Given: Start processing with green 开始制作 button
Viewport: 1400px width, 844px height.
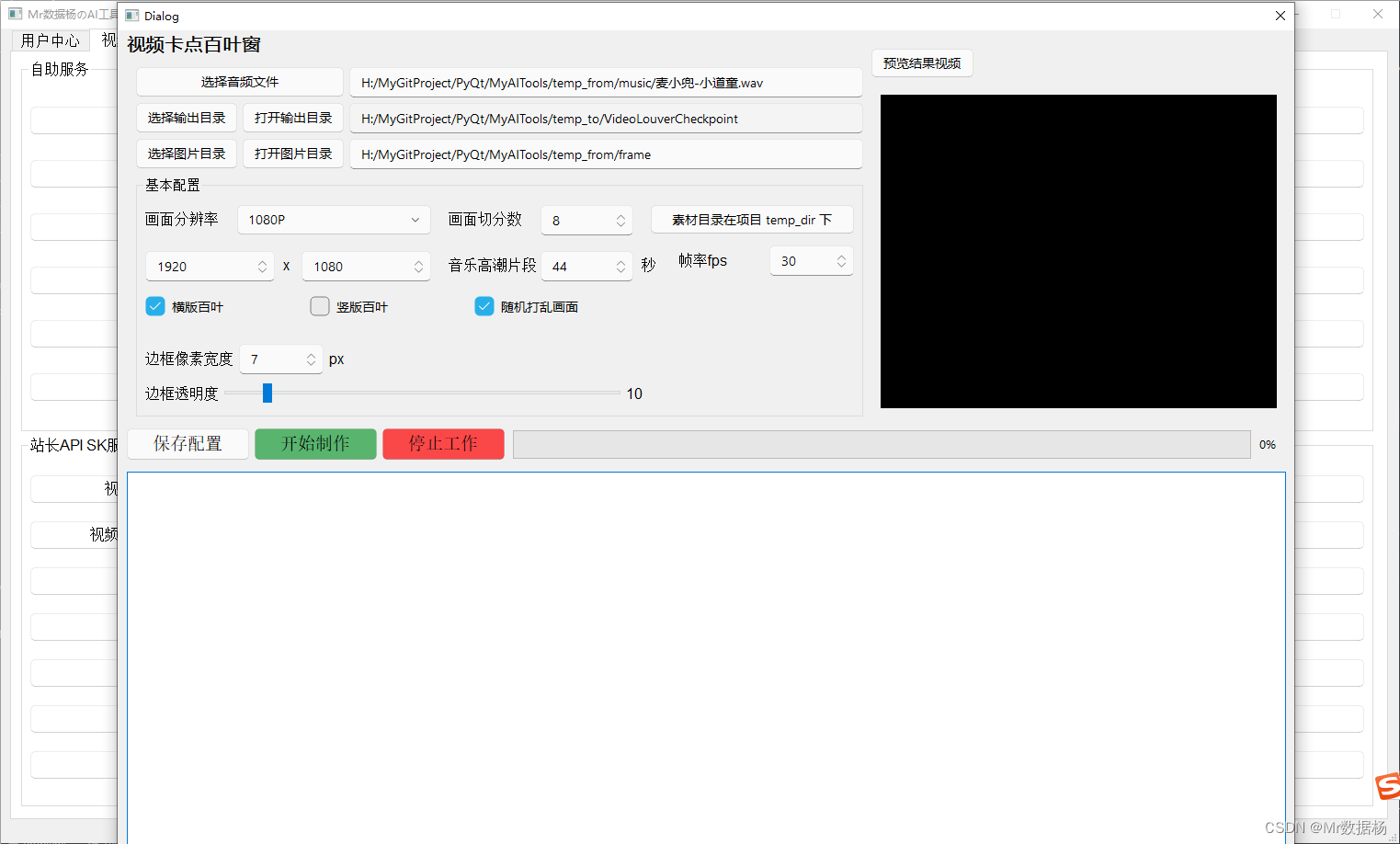Looking at the screenshot, I should click(x=315, y=444).
